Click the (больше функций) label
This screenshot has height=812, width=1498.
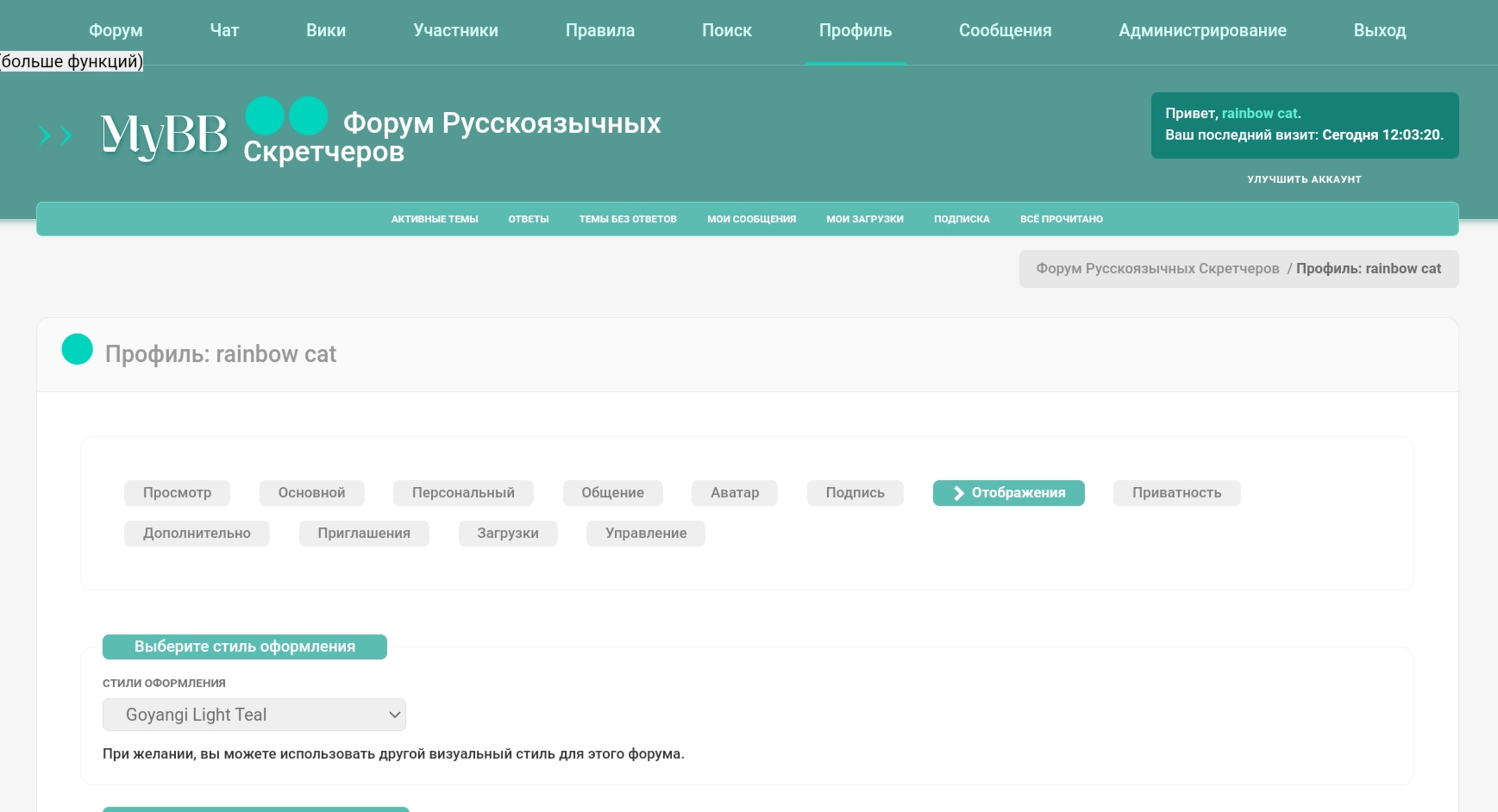[72, 61]
